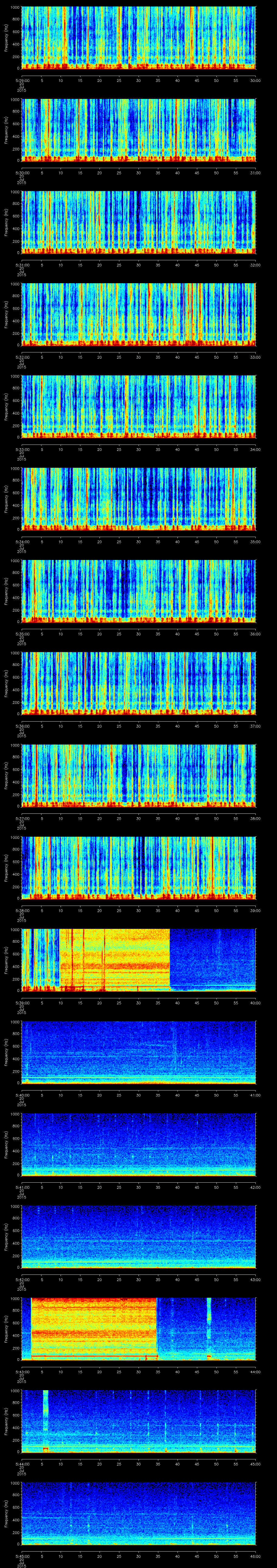Viewport: 277px width, 1568px height.
Task: Click the '31:00' end time label
Action: 256,173
